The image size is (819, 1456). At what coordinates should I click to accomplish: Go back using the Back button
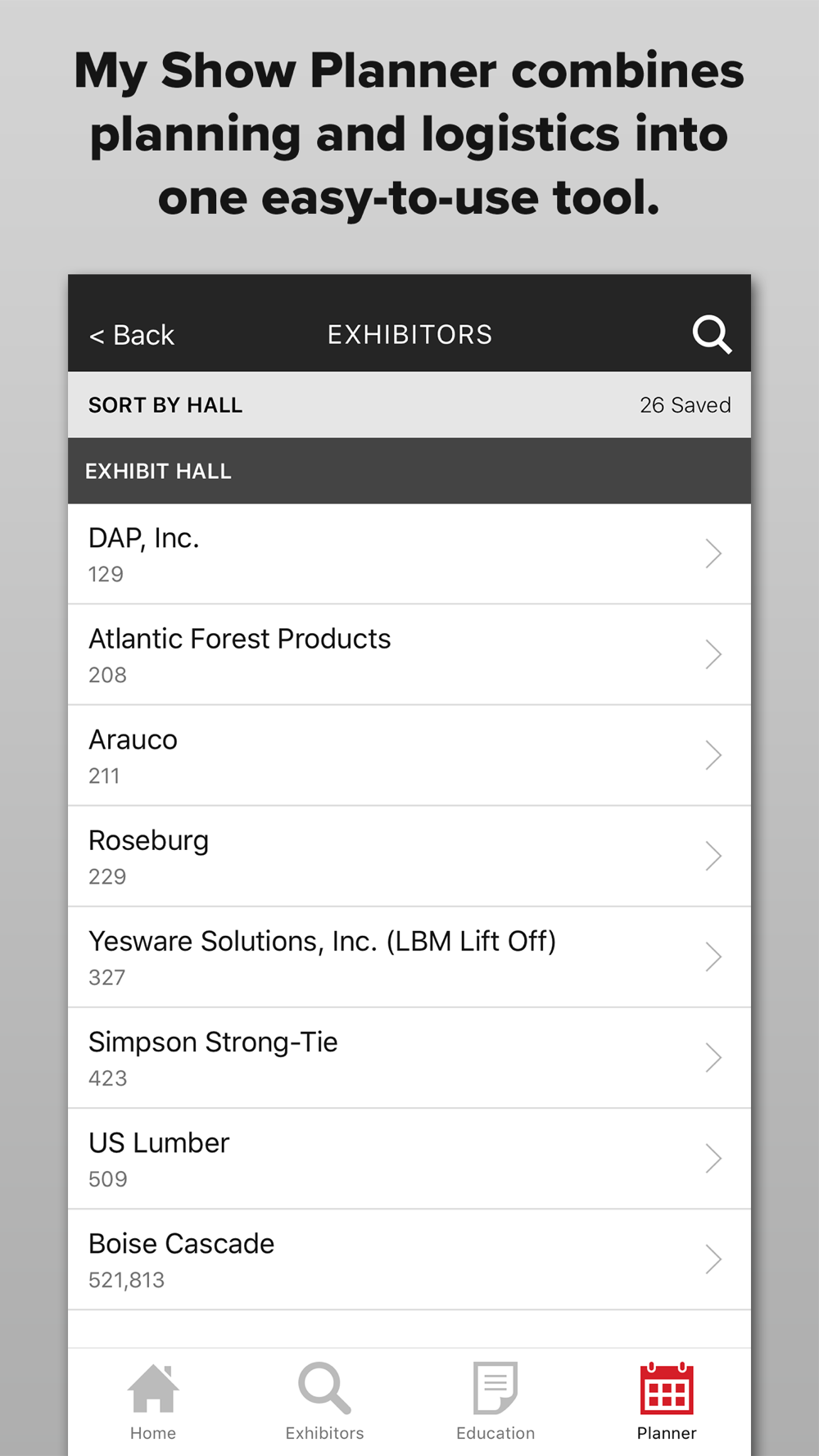tap(132, 335)
